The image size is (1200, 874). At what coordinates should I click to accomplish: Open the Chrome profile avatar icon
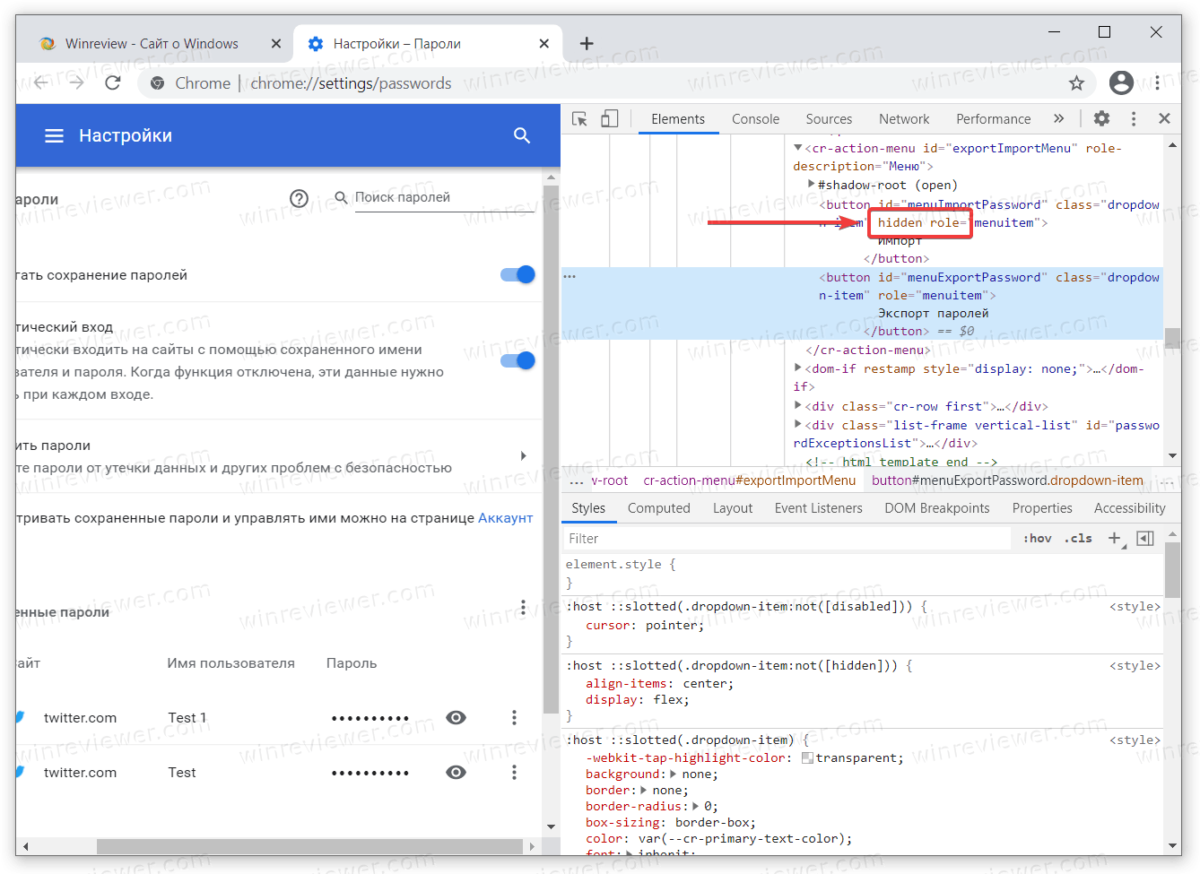pyautogui.click(x=1122, y=83)
